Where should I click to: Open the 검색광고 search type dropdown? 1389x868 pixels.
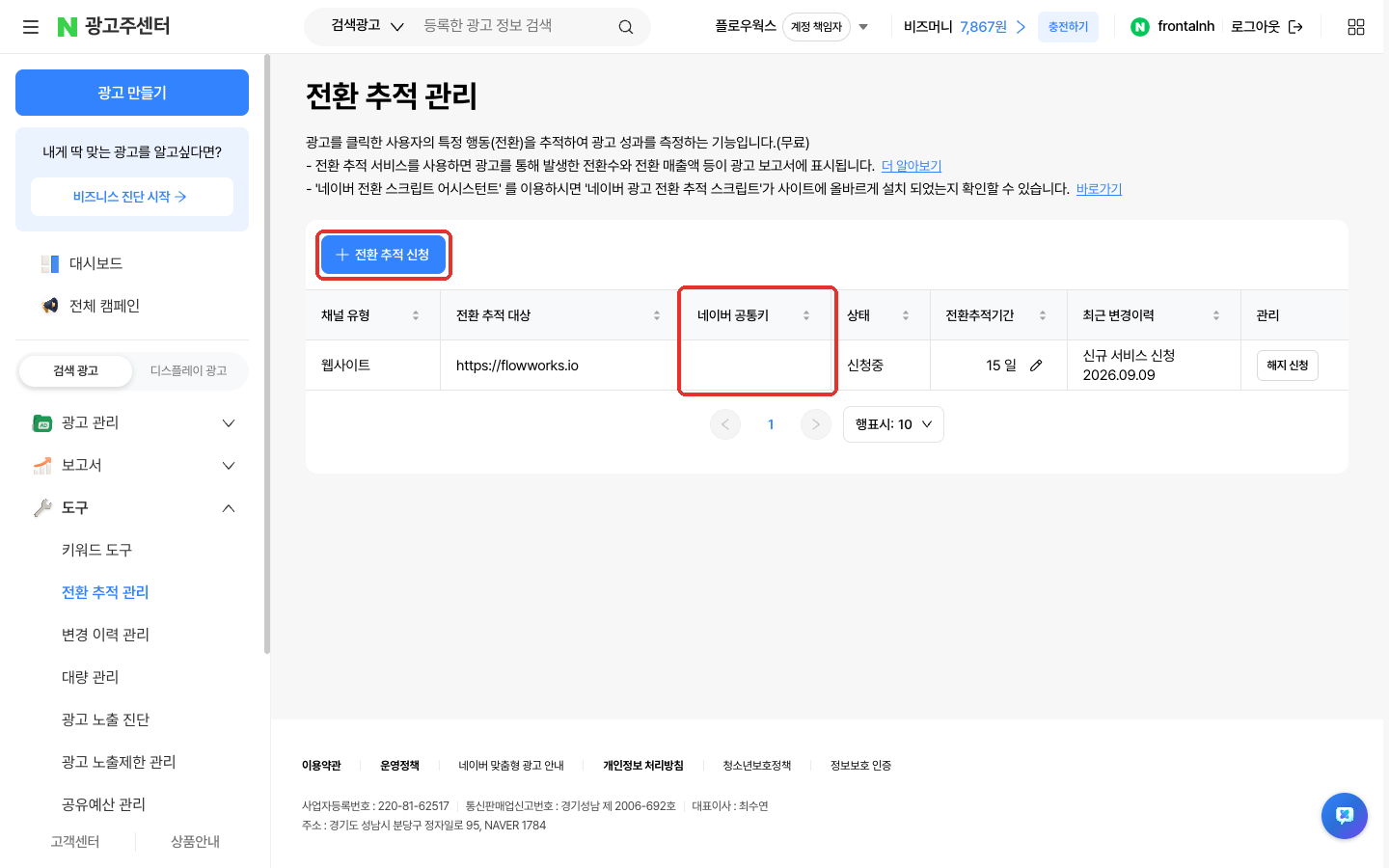(368, 26)
